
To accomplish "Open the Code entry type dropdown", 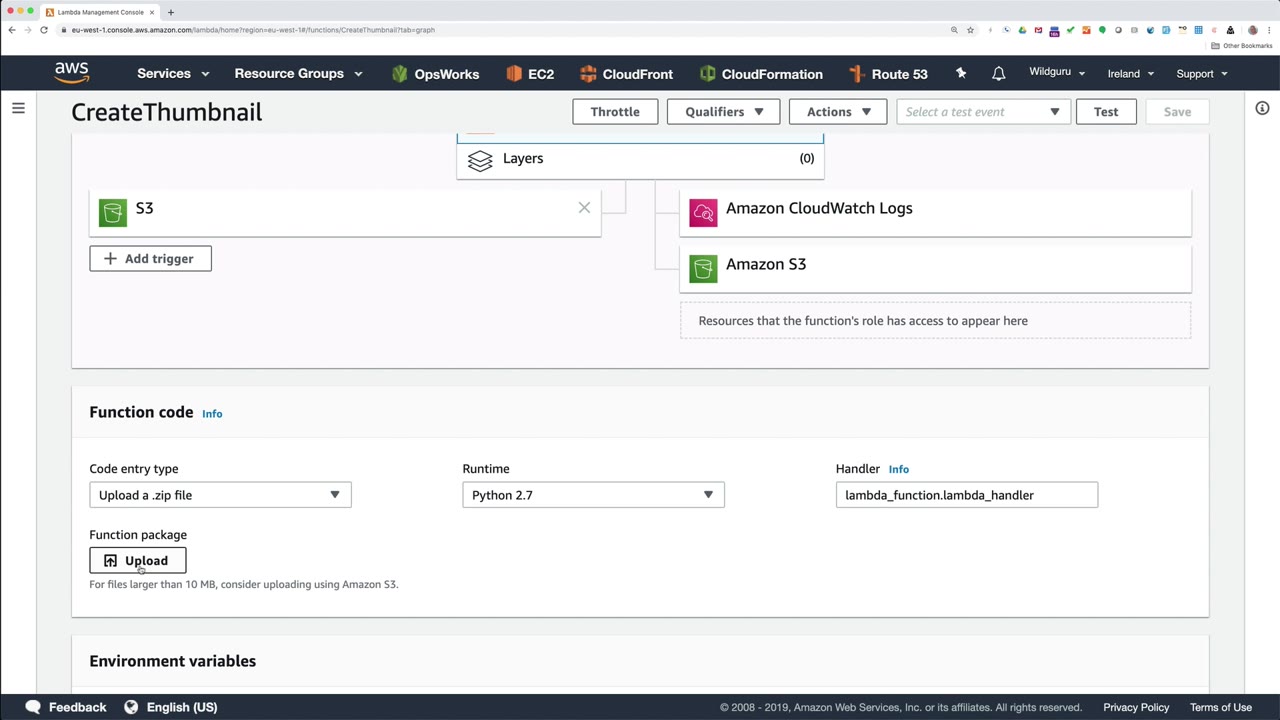I will click(x=220, y=495).
